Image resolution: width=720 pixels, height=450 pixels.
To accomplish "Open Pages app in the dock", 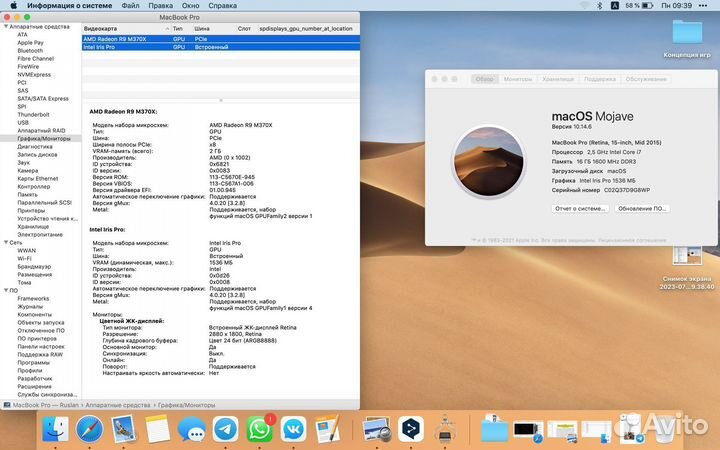I will click(x=328, y=429).
